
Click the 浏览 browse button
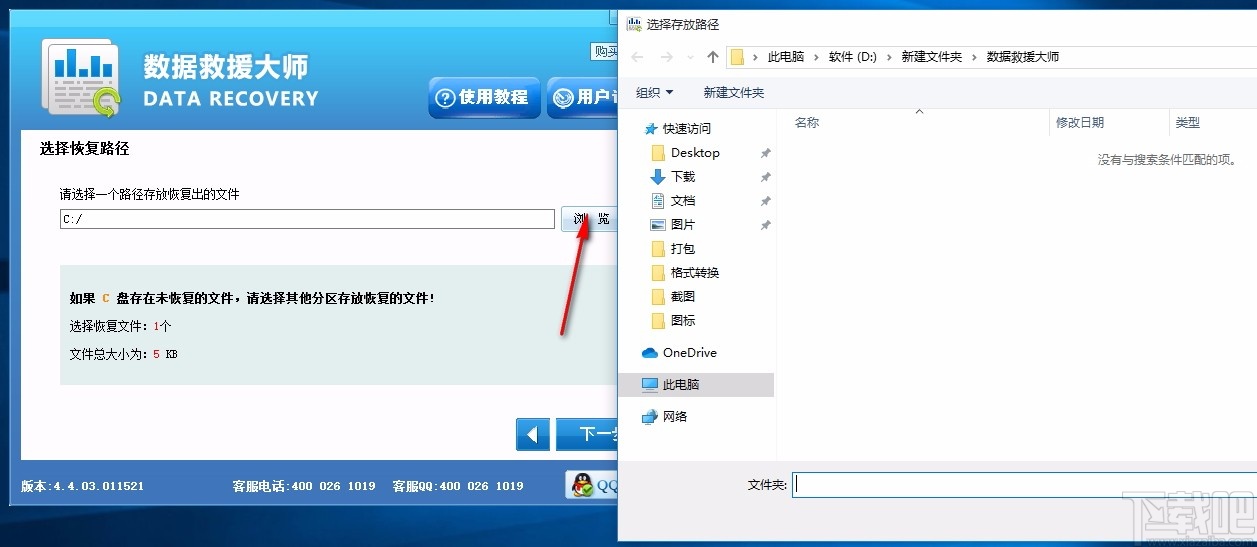tap(589, 219)
